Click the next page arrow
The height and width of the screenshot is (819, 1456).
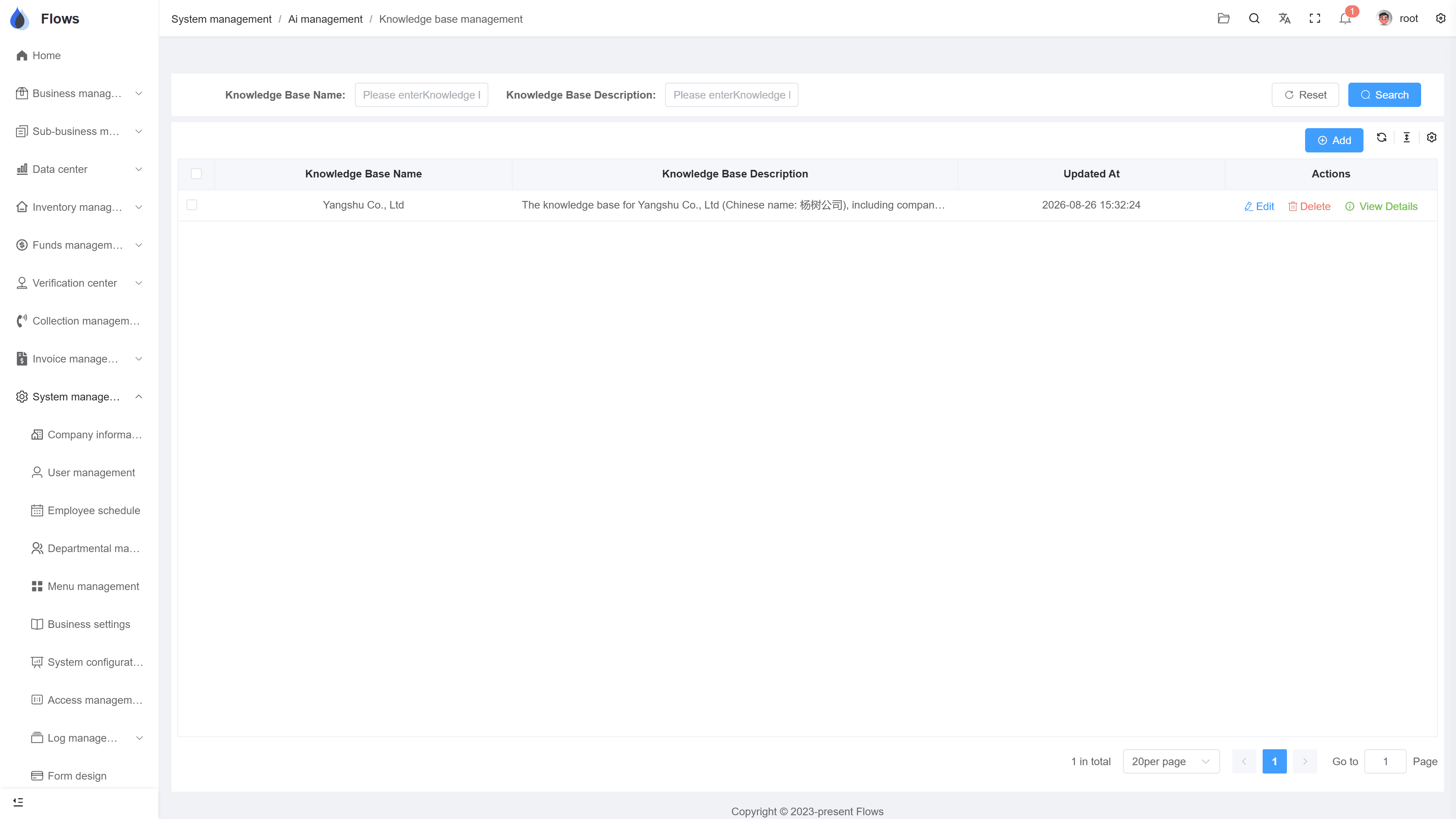pyautogui.click(x=1305, y=761)
